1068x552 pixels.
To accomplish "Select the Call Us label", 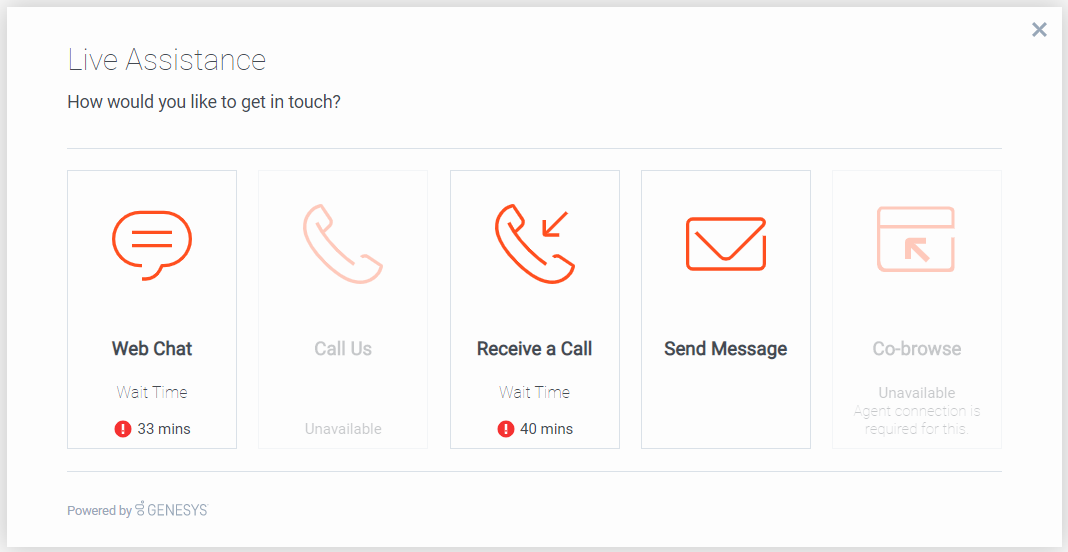I will coord(343,349).
